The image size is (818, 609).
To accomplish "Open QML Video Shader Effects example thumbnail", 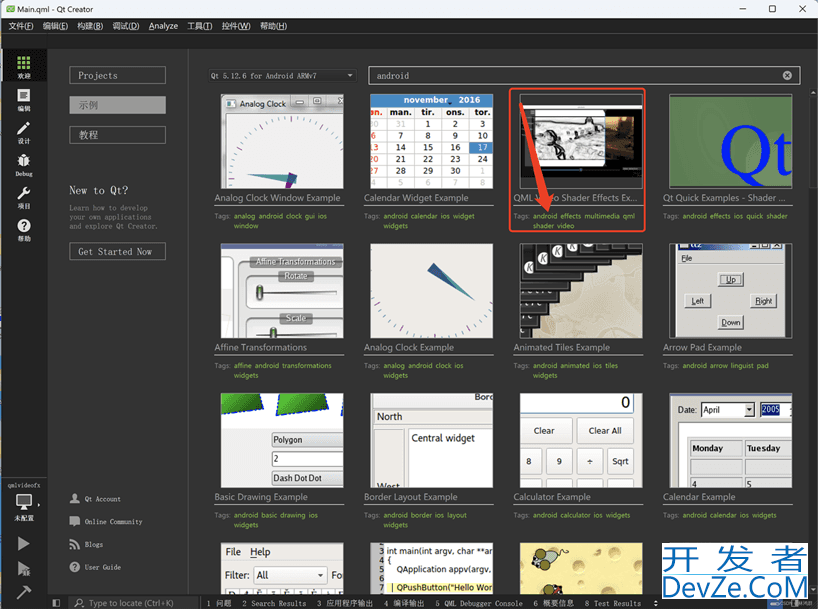I will tap(581, 141).
